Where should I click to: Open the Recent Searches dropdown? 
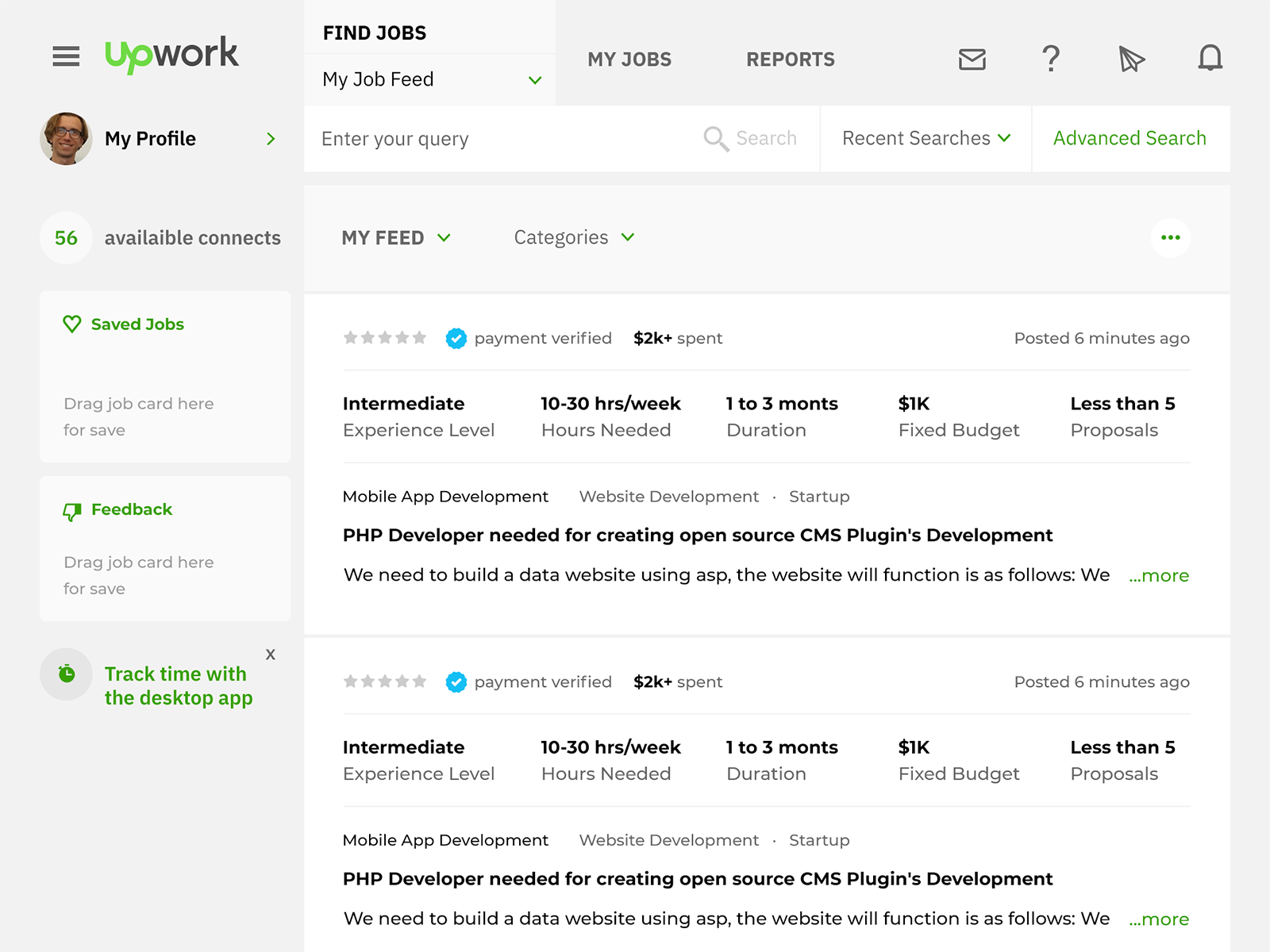(924, 138)
